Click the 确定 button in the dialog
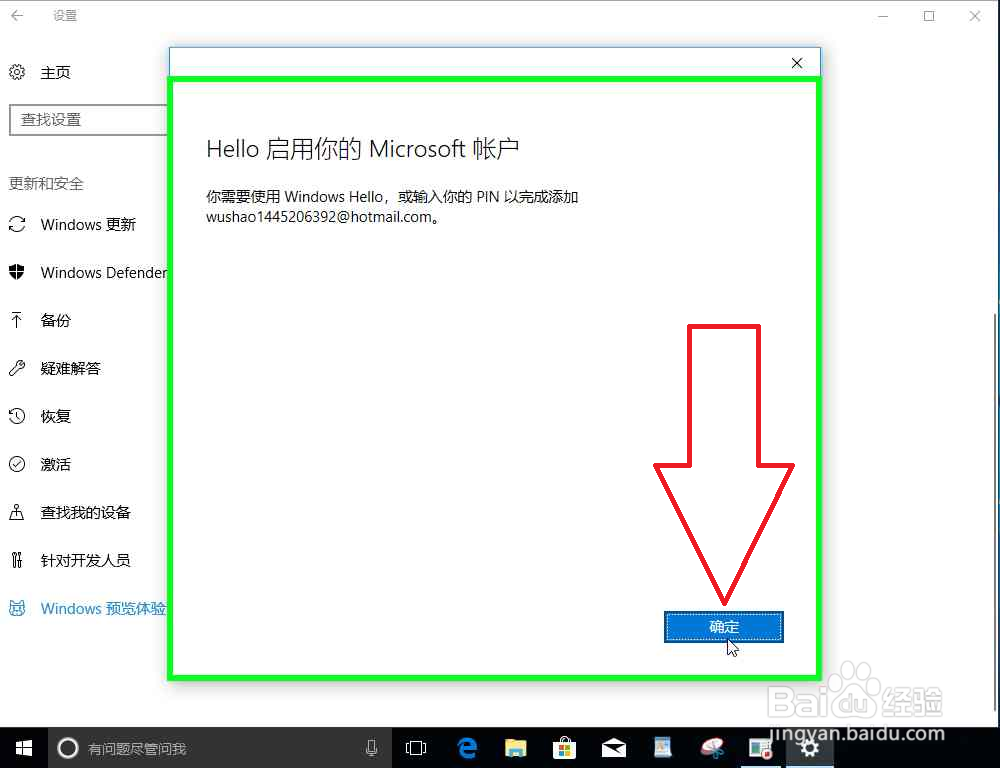This screenshot has height=768, width=1000. [x=724, y=627]
